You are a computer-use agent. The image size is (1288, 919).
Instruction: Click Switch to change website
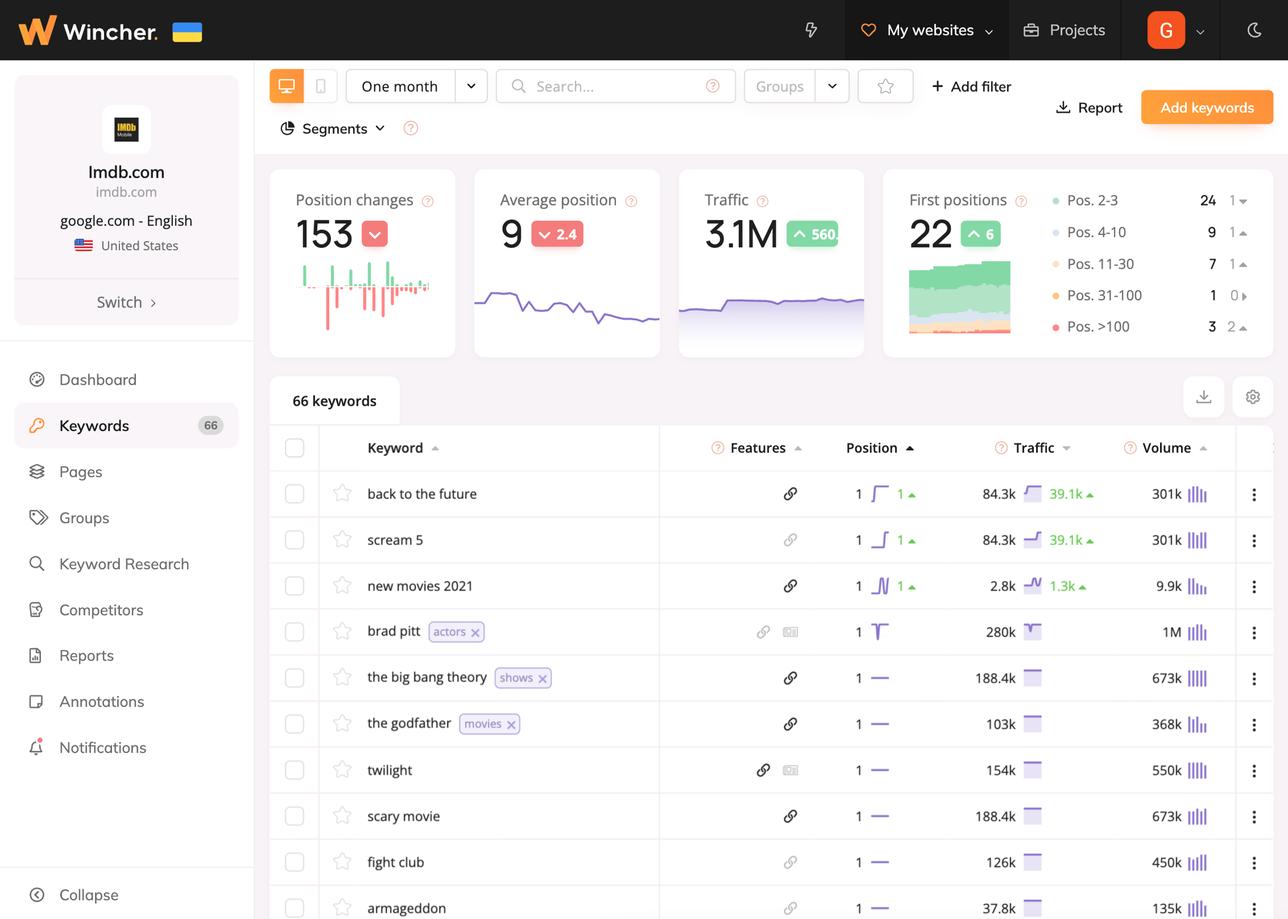(x=126, y=302)
